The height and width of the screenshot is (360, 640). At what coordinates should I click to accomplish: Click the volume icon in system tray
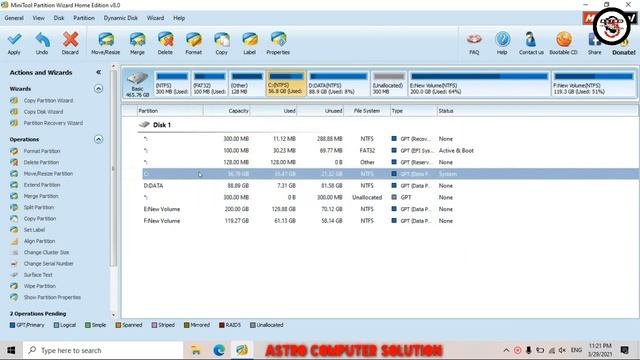point(562,350)
